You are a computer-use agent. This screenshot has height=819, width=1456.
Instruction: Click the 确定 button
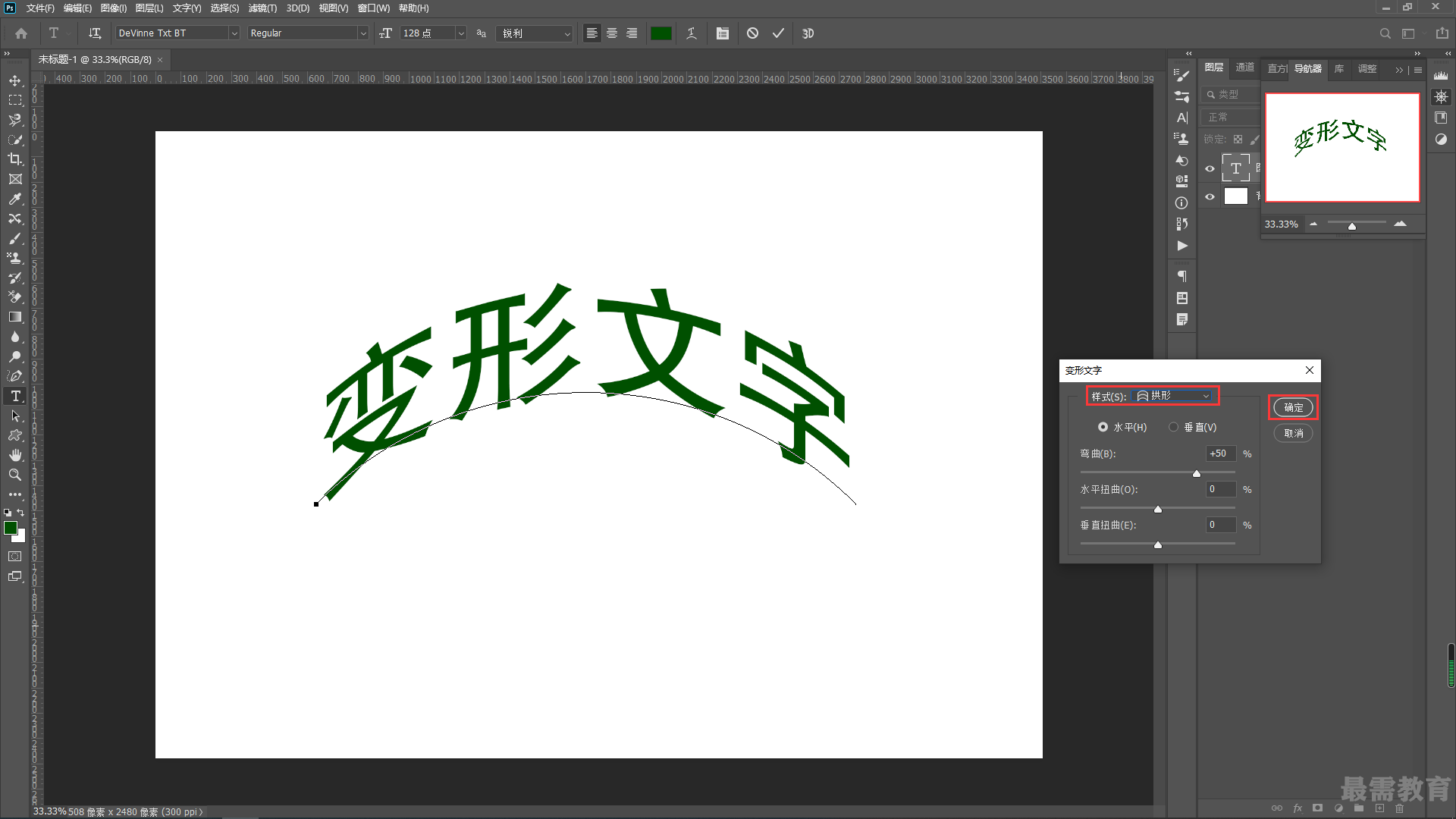[x=1293, y=408]
